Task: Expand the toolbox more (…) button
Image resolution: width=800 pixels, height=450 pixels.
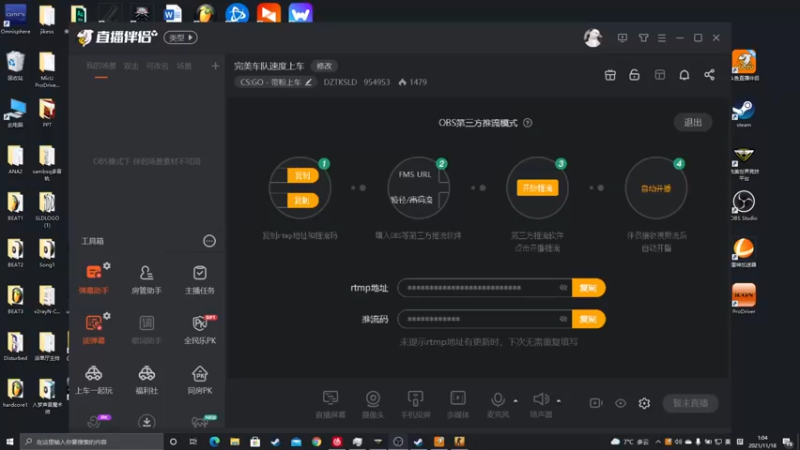Action: coord(209,241)
